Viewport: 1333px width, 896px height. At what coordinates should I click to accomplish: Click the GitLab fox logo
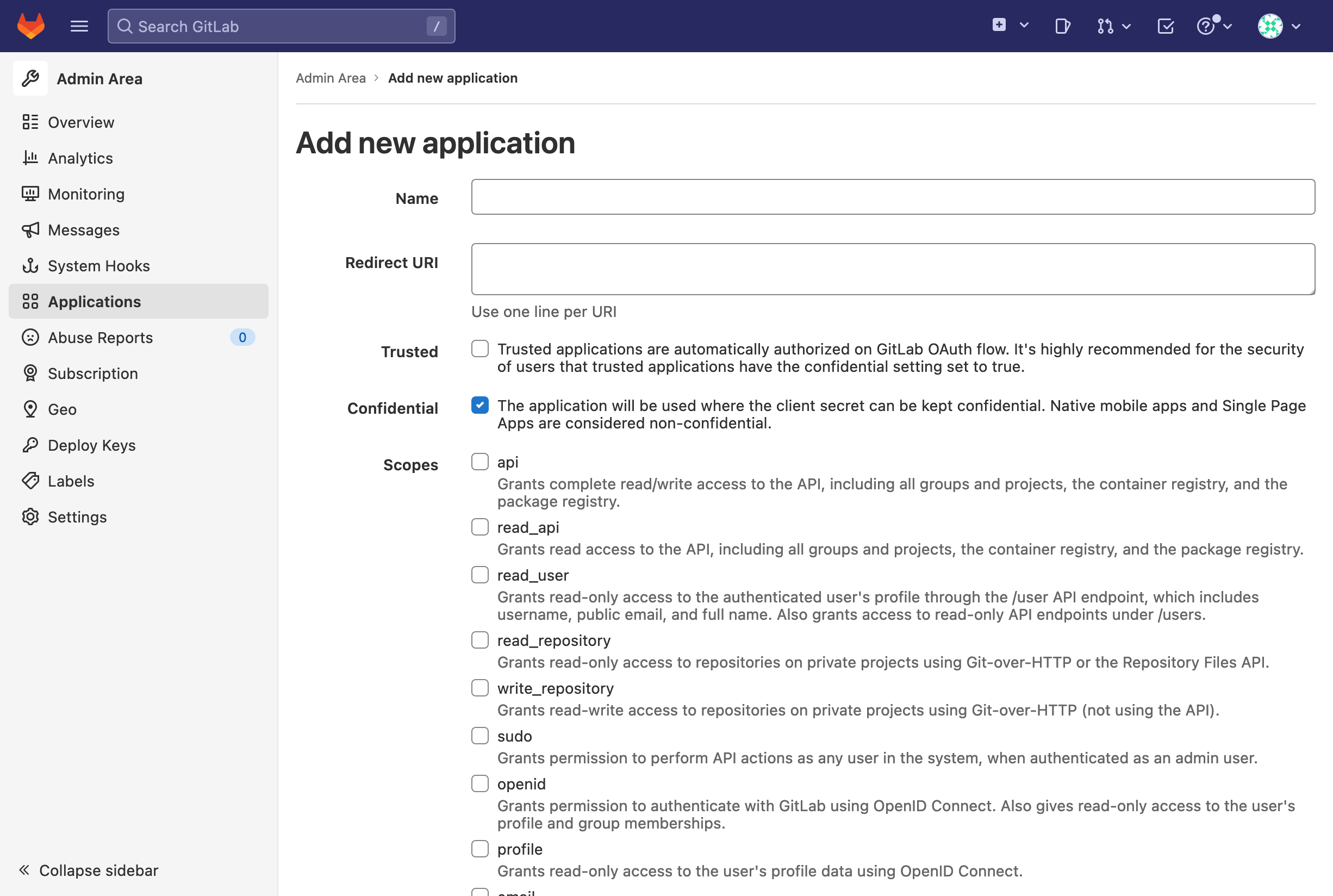coord(31,26)
